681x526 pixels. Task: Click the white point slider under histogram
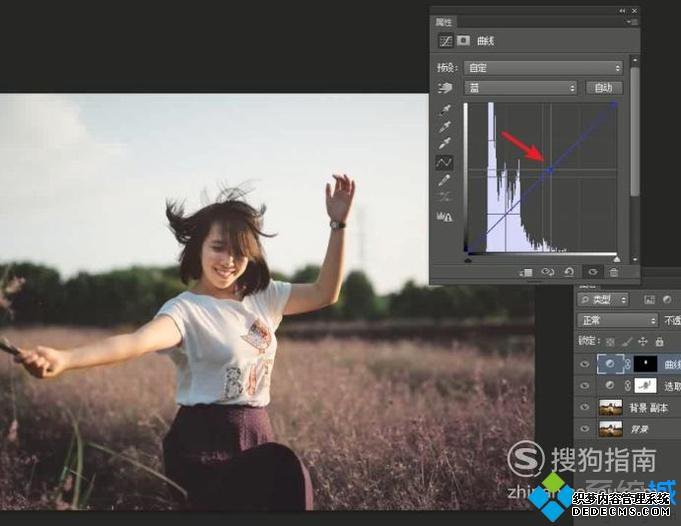616,258
